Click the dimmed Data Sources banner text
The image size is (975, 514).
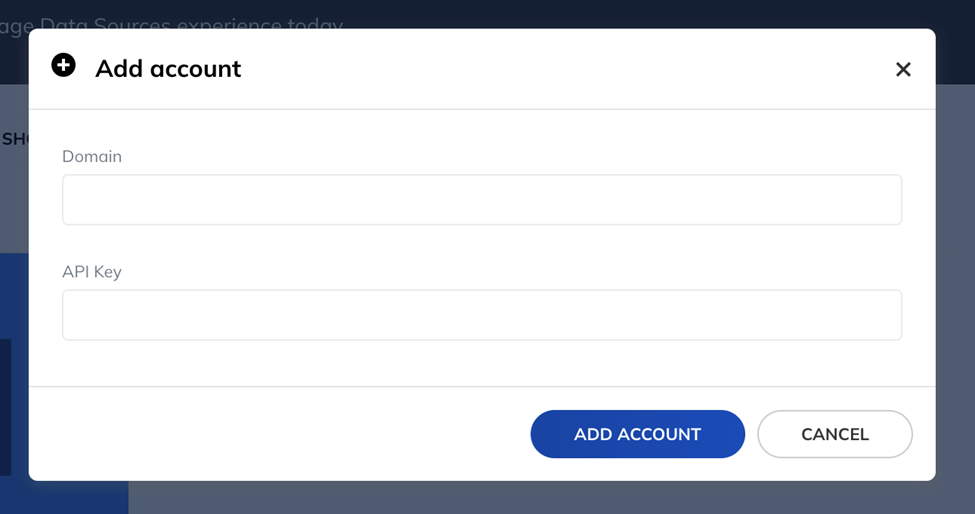[171, 23]
